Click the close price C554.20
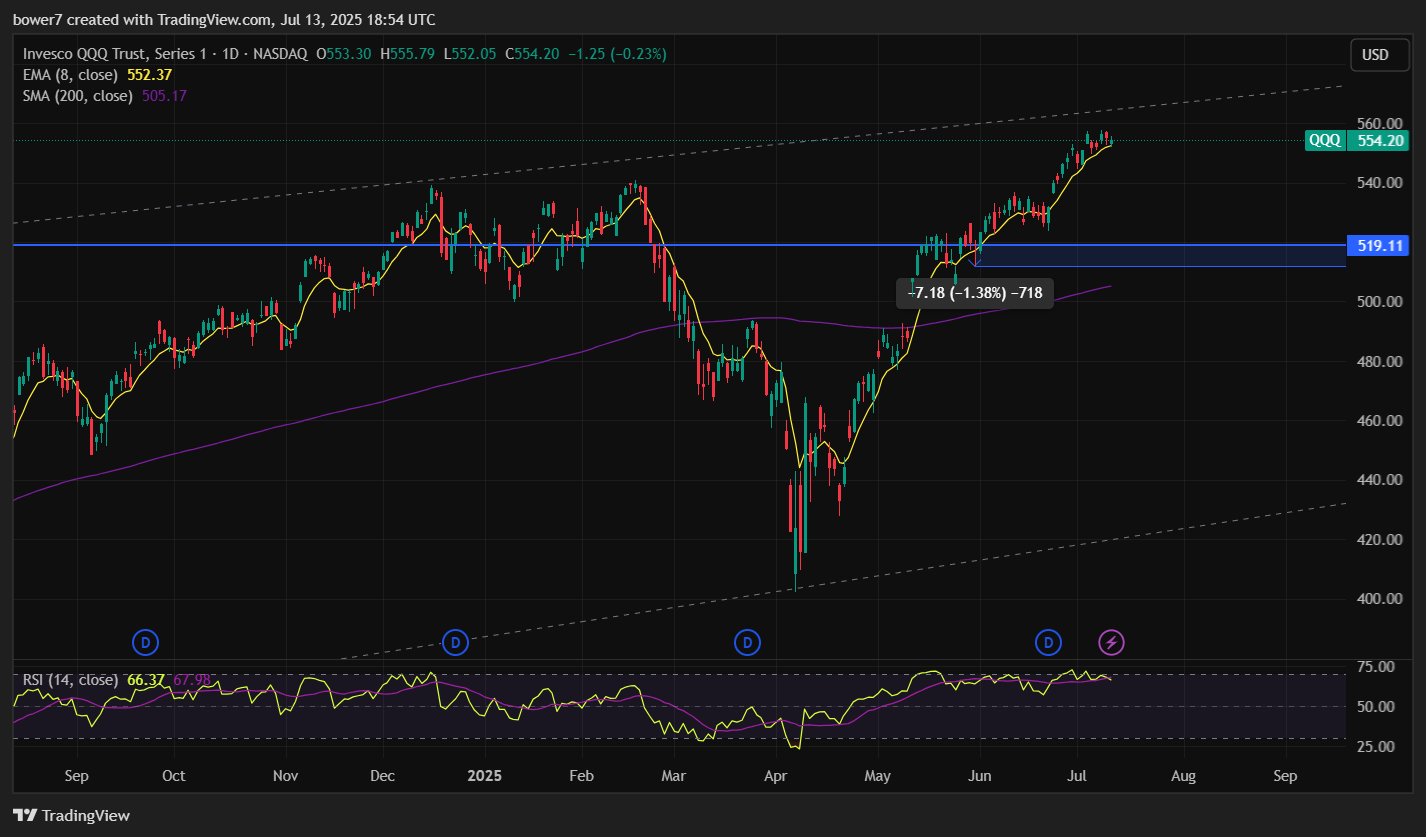Viewport: 1426px width, 837px height. click(533, 54)
